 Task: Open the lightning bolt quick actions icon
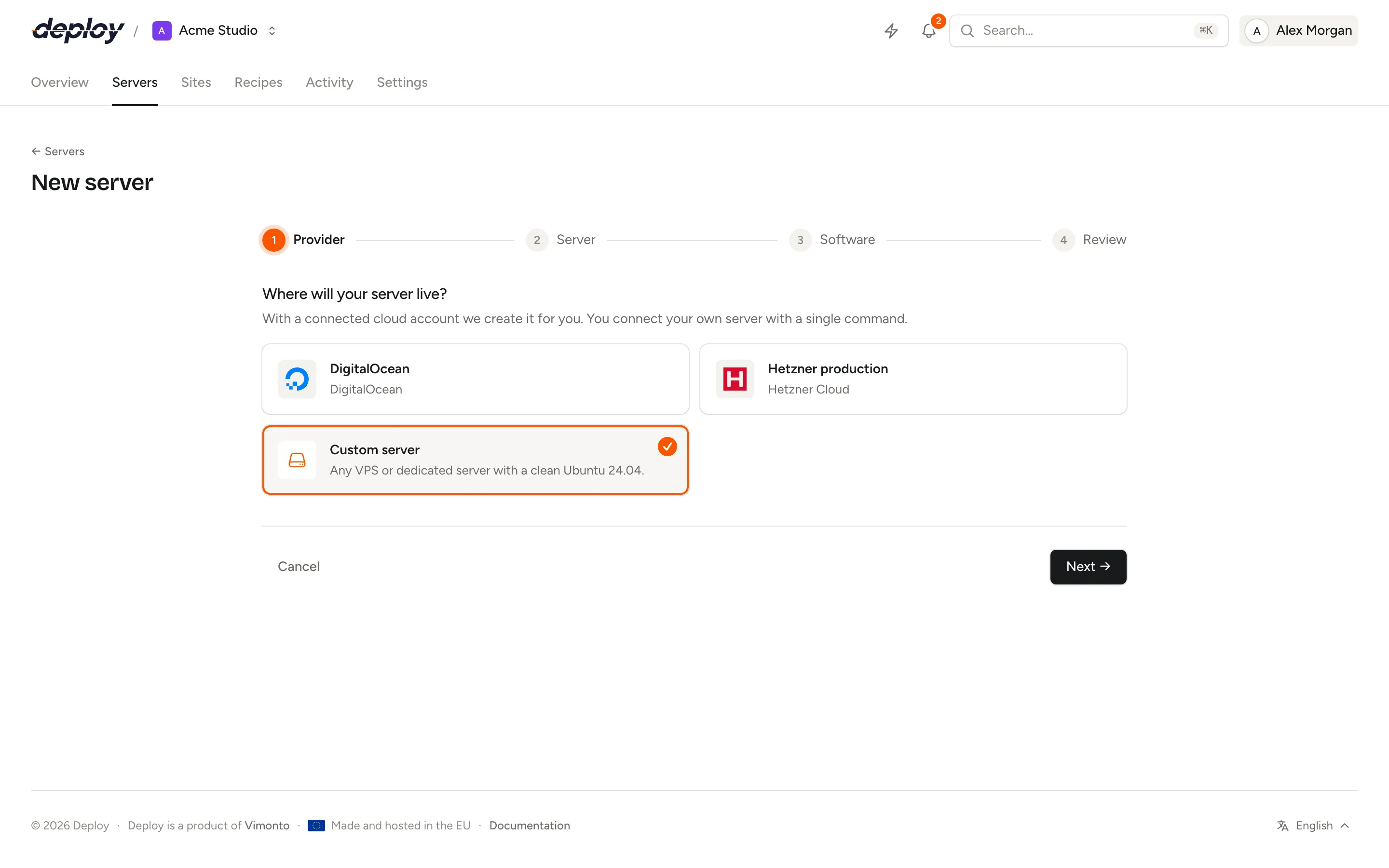click(x=891, y=30)
